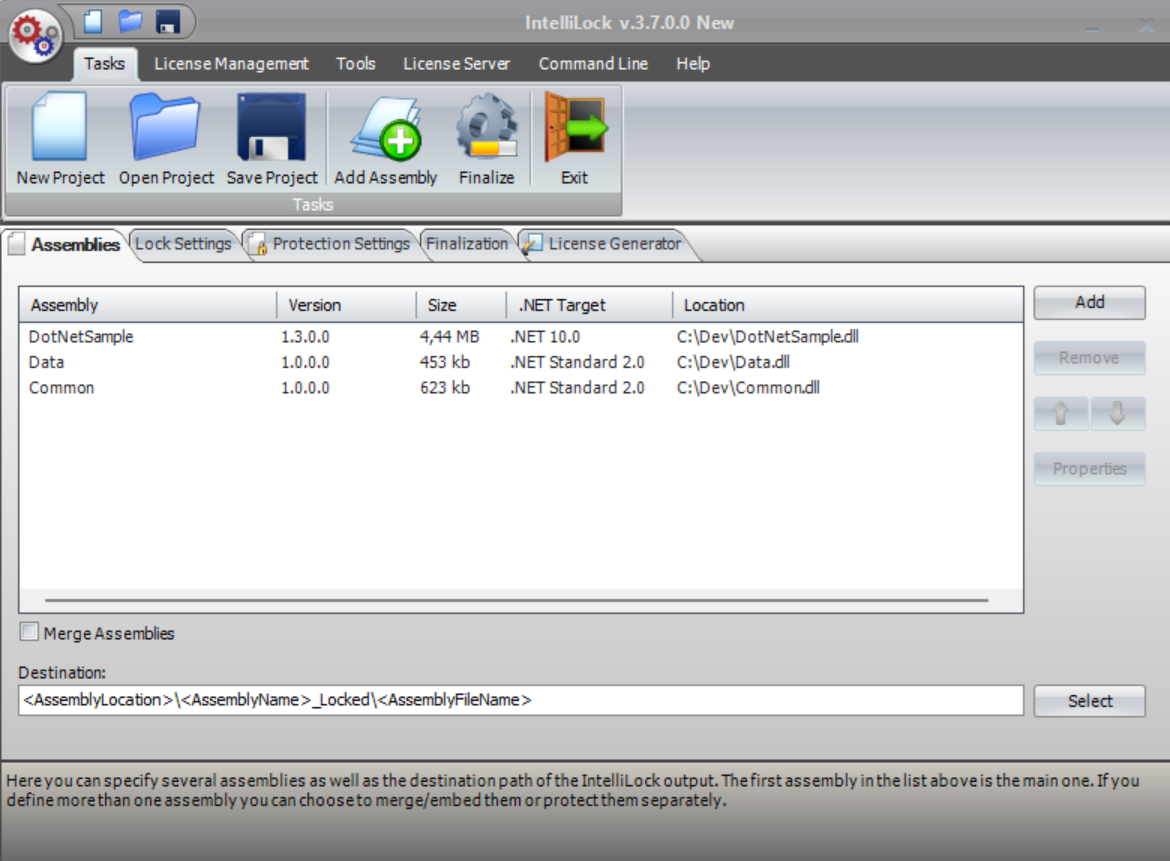The image size is (1170, 861).
Task: Click the Open Project folder icon
Action: tap(165, 126)
